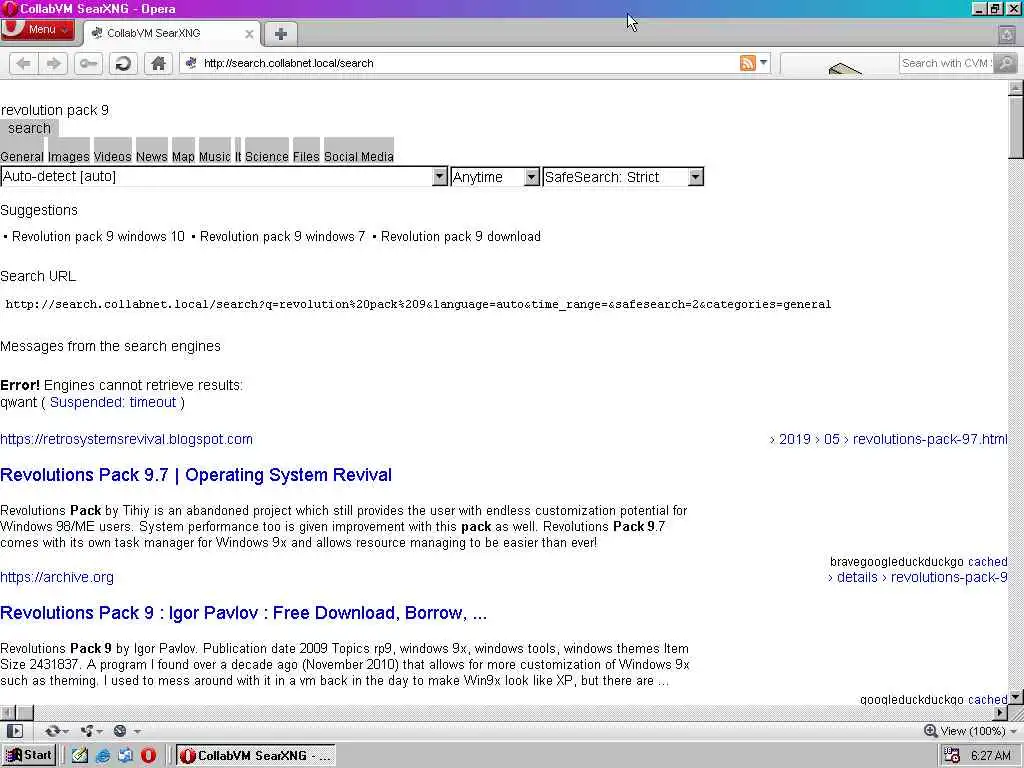Open the Windows Start button

[29, 756]
